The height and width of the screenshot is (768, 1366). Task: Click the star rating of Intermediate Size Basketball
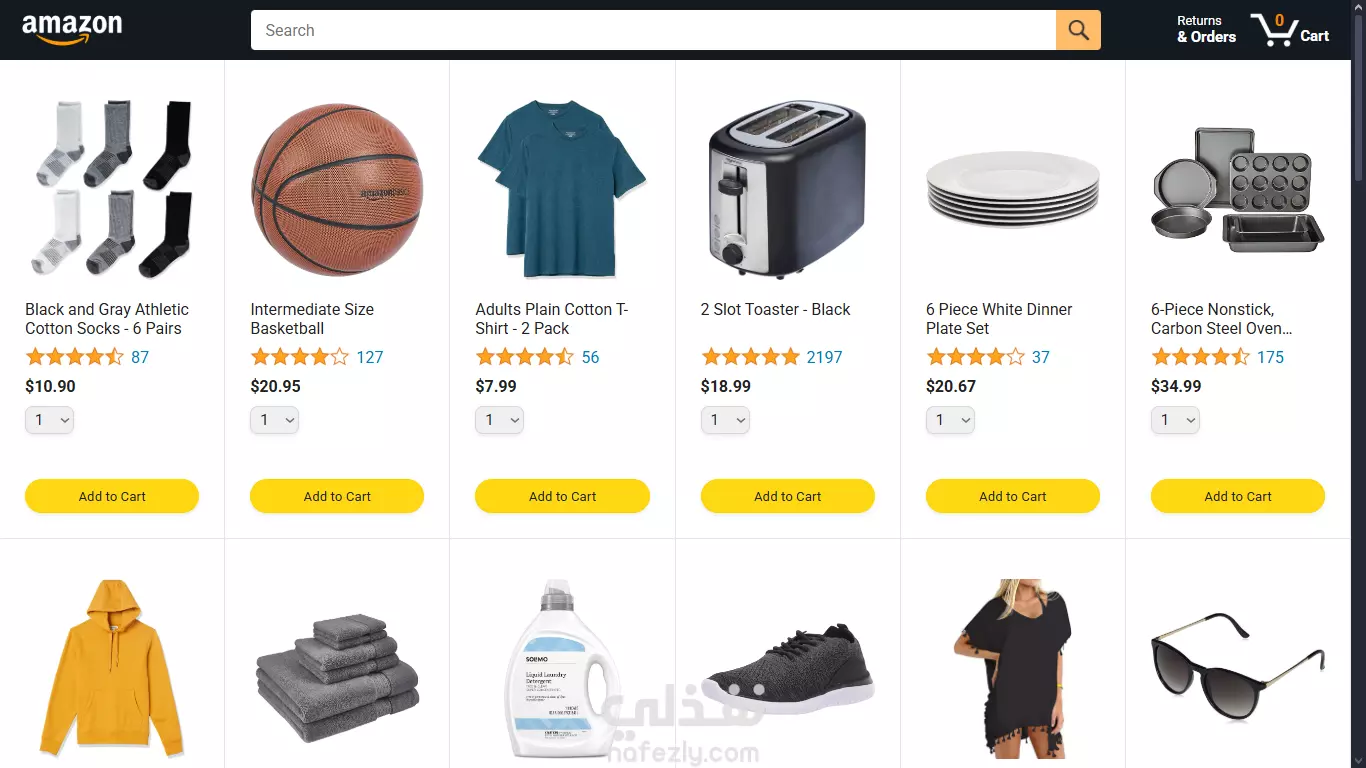[x=299, y=357]
